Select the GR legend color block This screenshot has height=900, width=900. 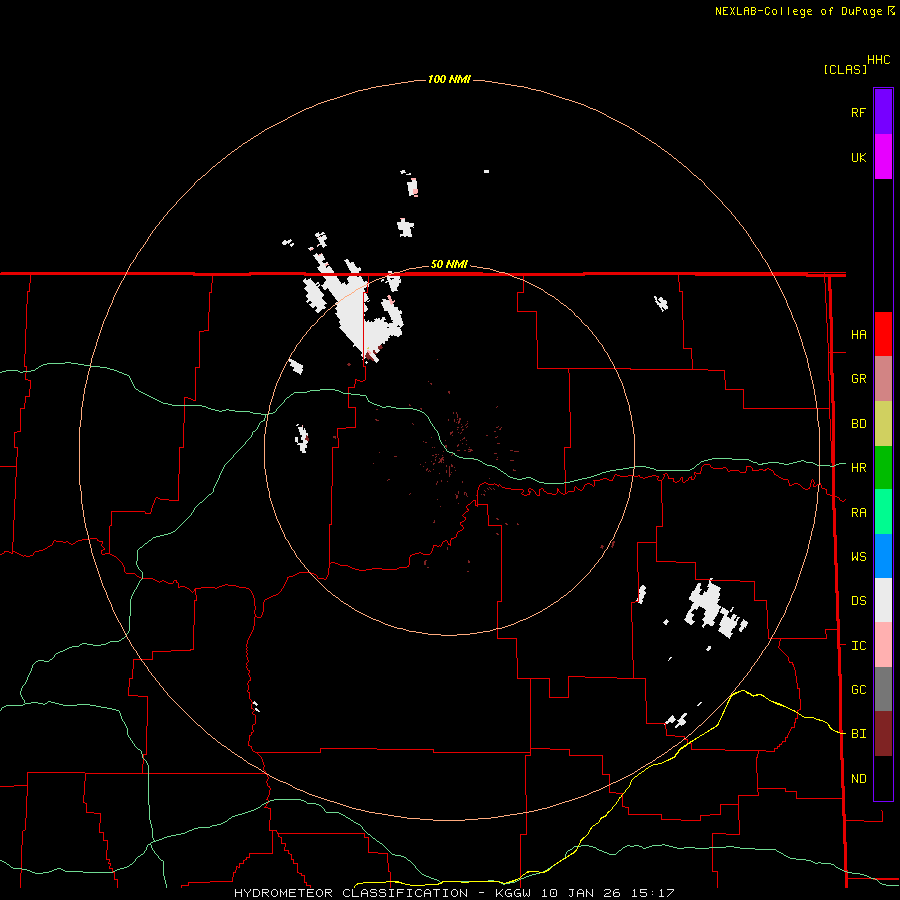click(x=883, y=379)
